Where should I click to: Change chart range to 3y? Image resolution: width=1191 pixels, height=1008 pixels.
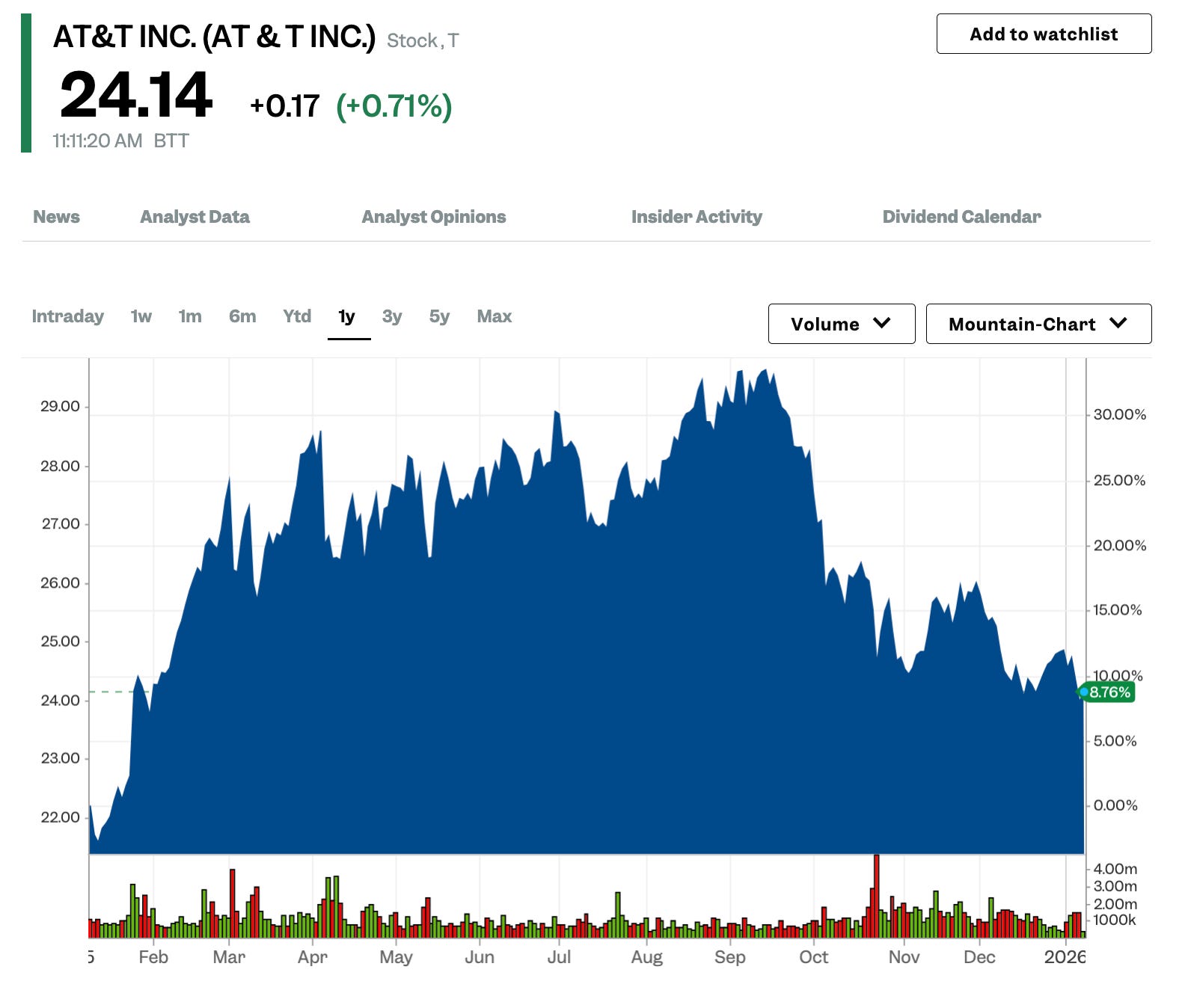coord(392,316)
